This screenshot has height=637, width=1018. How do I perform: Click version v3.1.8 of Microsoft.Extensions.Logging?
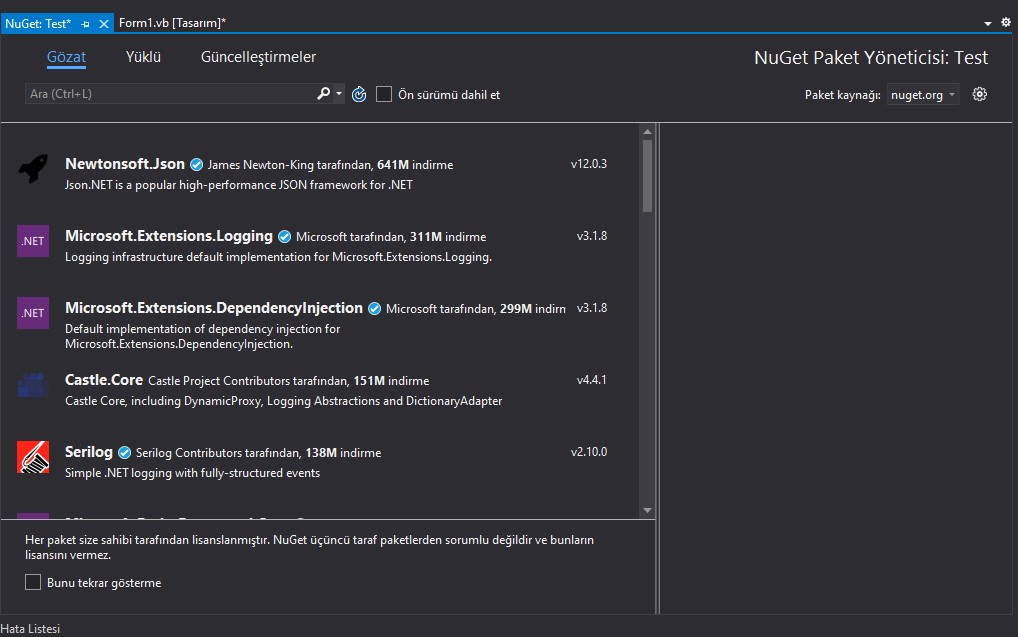(x=592, y=236)
